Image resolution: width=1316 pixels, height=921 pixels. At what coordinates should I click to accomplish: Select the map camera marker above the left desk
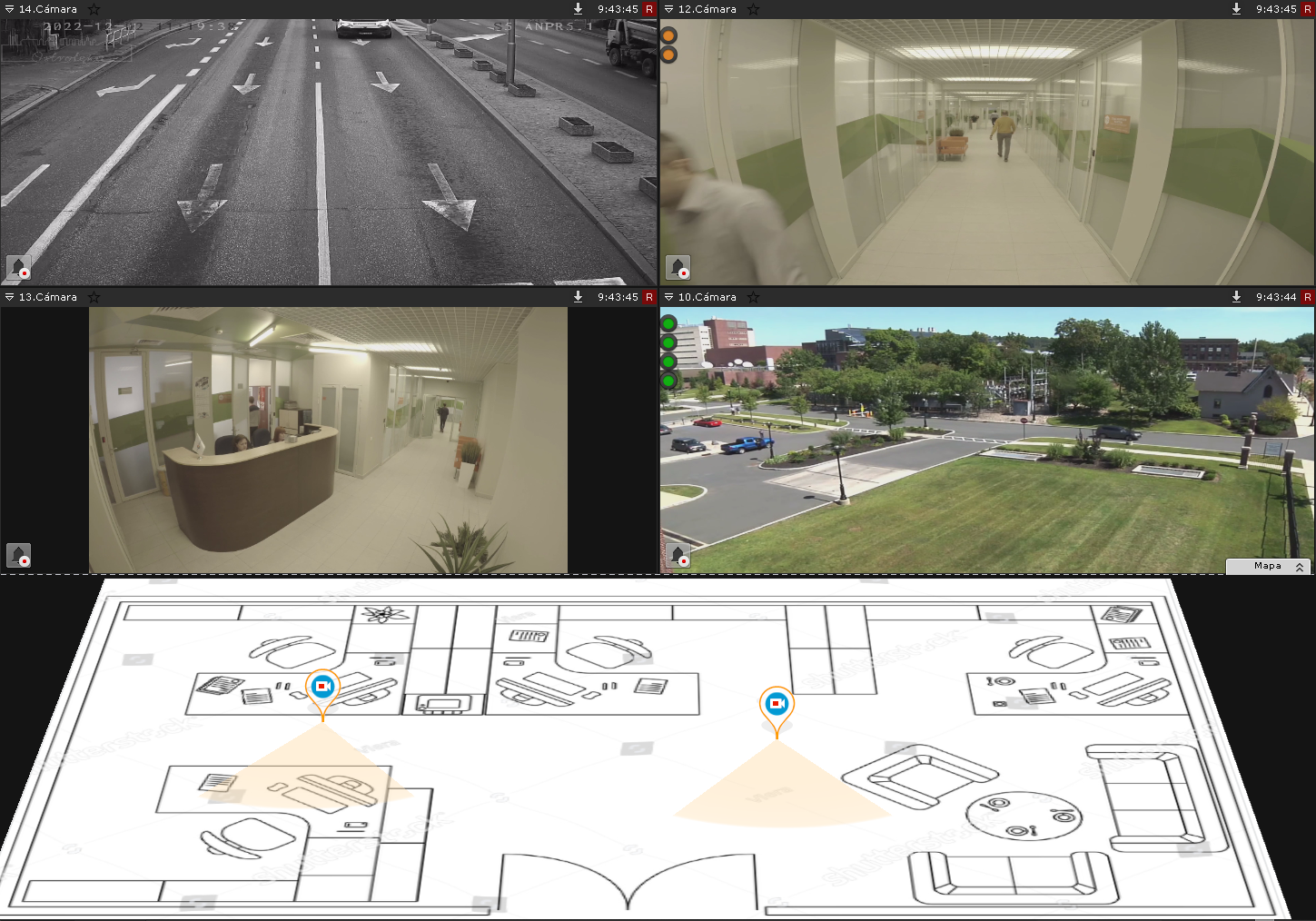(322, 688)
